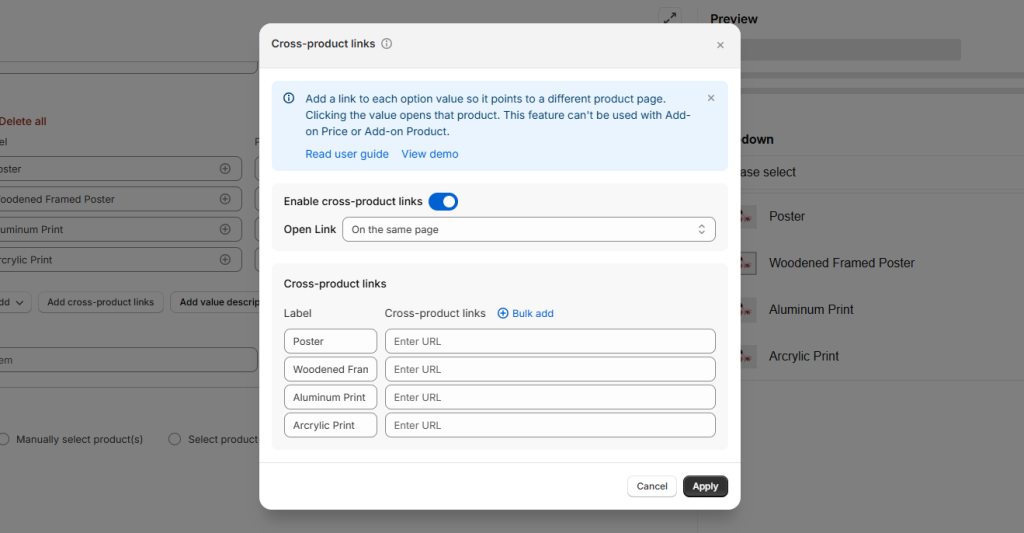The width and height of the screenshot is (1024, 533).
Task: Disable the cross-product links toggle
Action: (443, 201)
